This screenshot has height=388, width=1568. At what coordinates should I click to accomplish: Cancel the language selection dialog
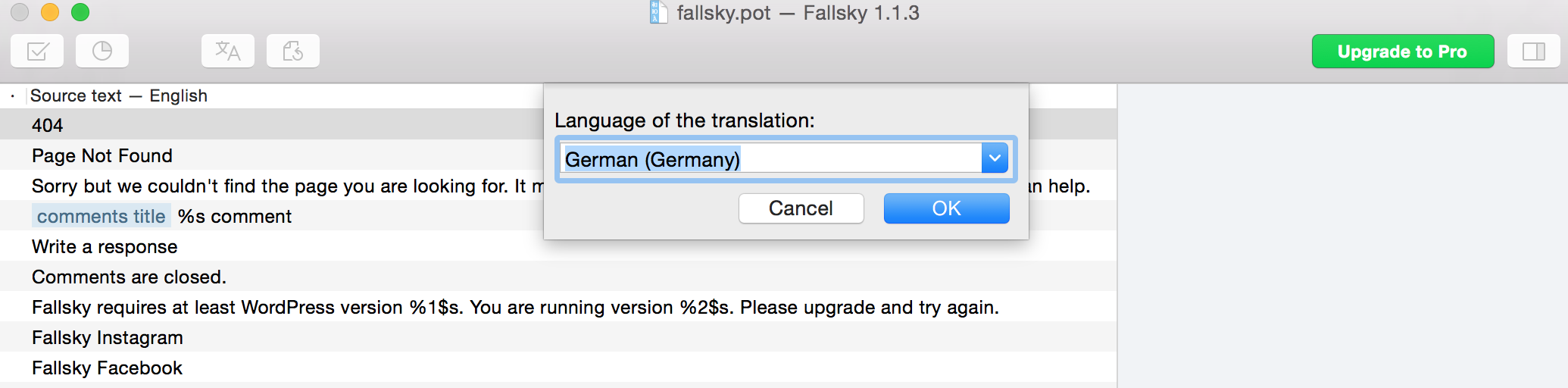click(x=801, y=208)
